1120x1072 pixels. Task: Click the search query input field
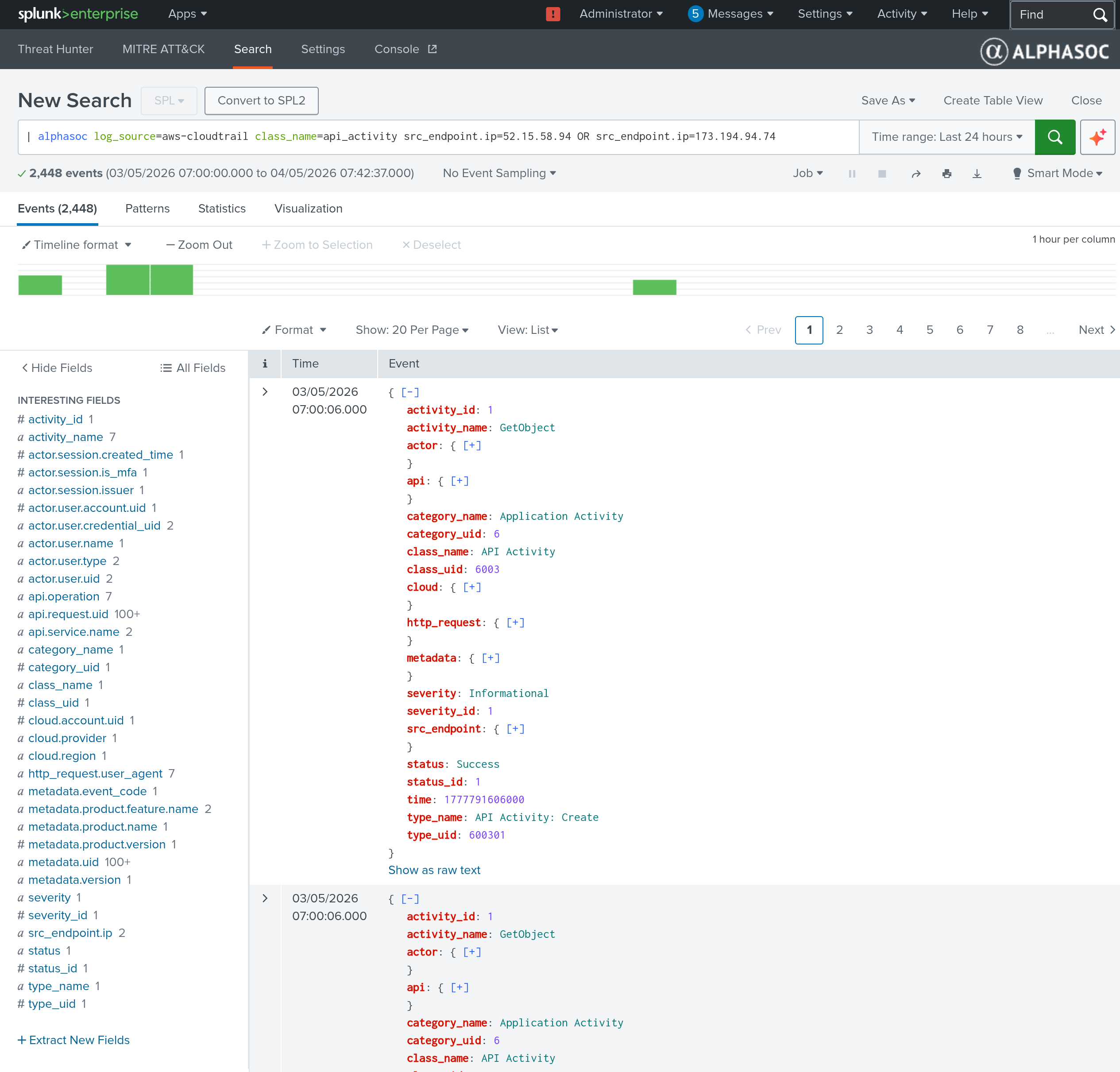point(438,137)
